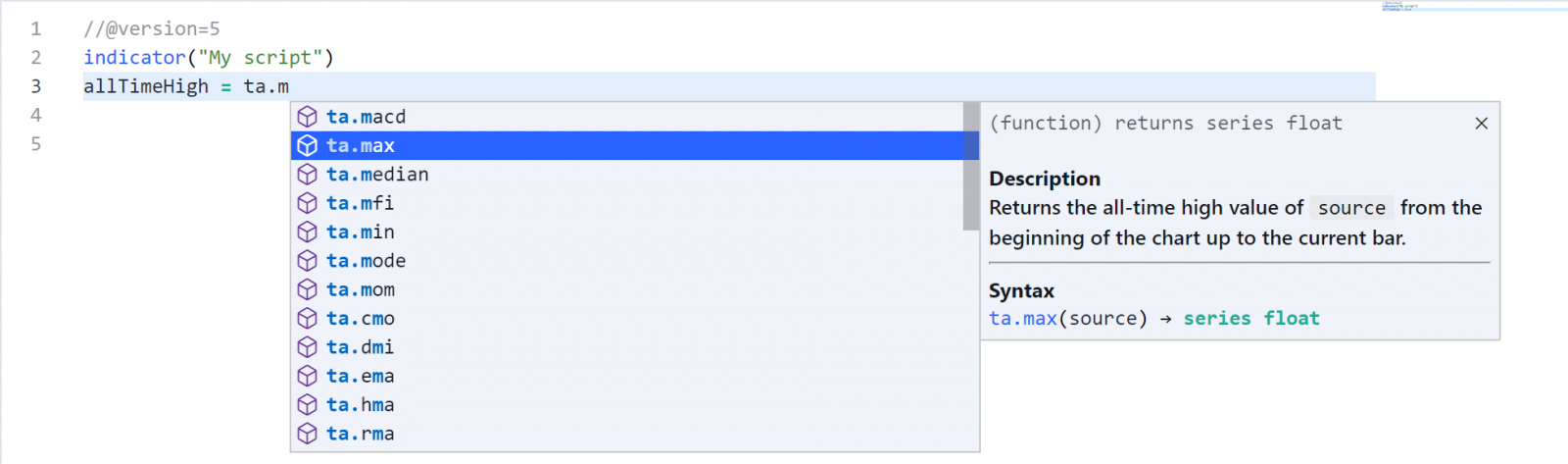Click the series float return type link
1568x464 pixels.
tap(1251, 319)
